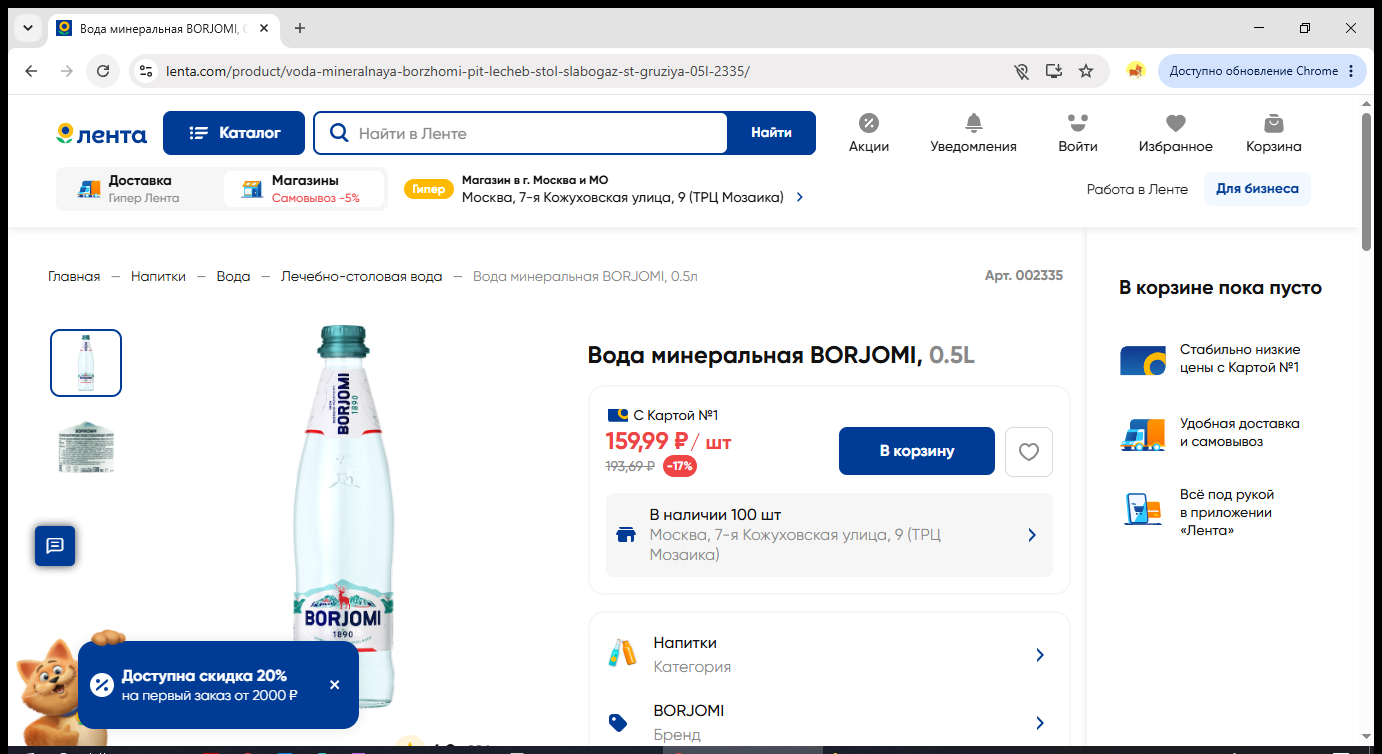Go to Лечебно-столовая вода breadcrumb
This screenshot has height=754, width=1382.
[x=361, y=277]
